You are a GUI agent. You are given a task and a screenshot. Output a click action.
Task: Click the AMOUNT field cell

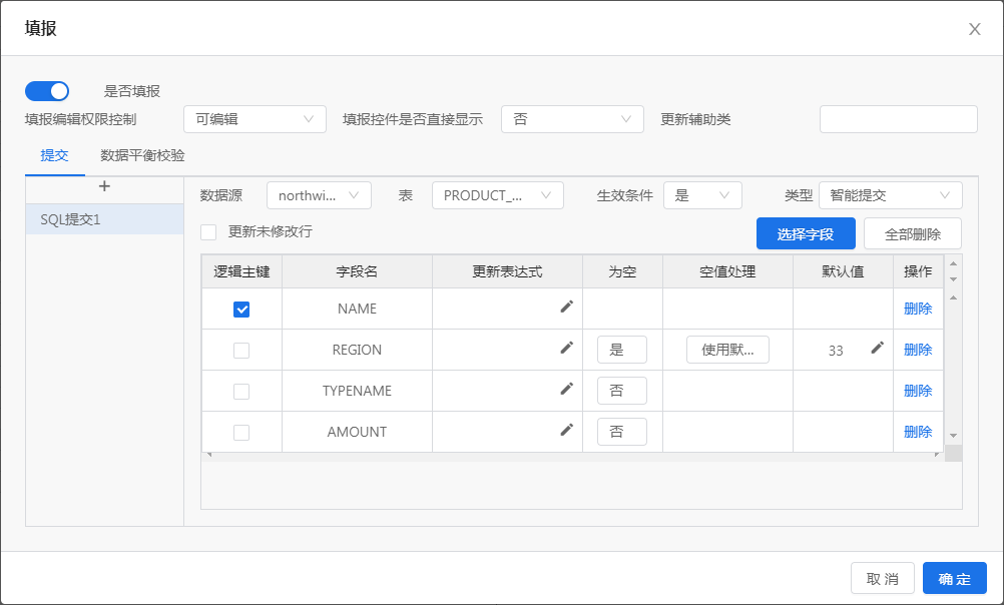(x=357, y=432)
